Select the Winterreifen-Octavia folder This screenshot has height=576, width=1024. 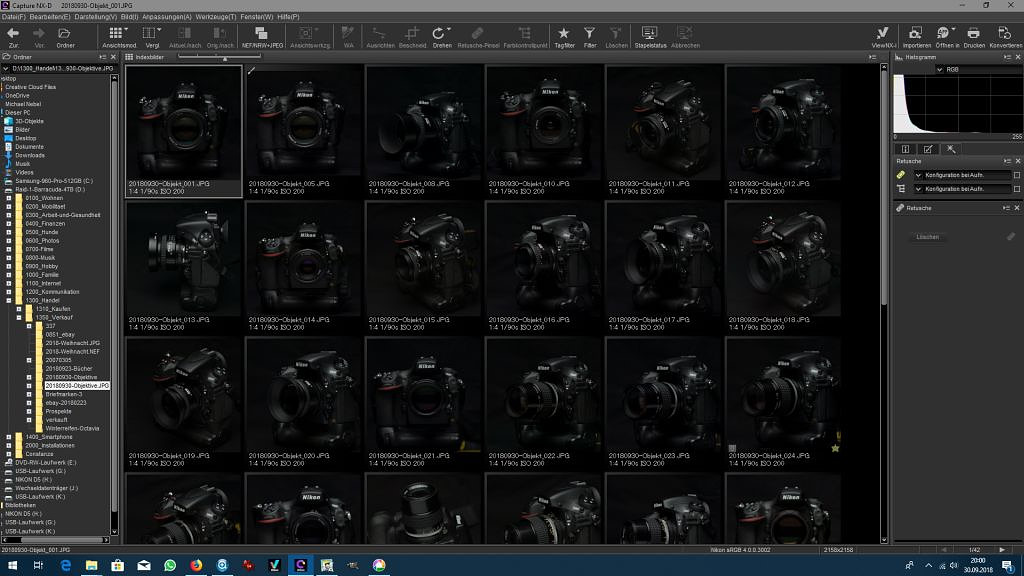72,428
